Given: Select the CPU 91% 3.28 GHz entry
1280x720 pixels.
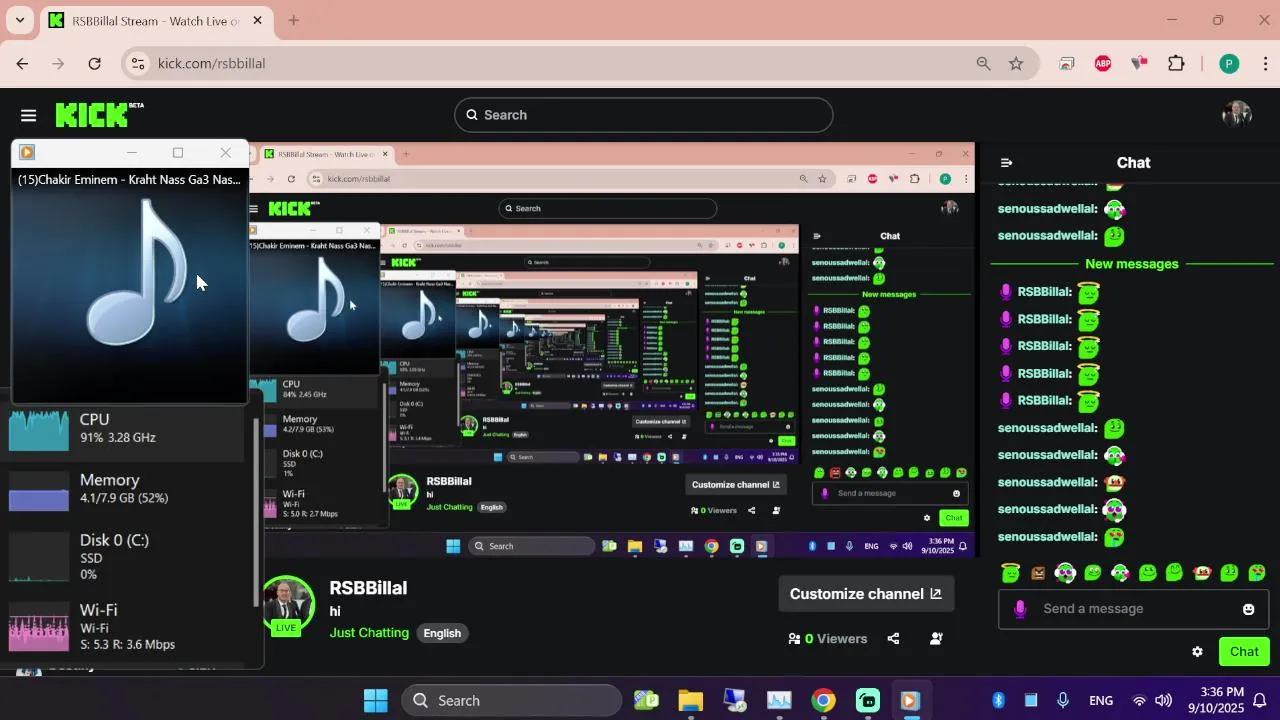Looking at the screenshot, I should (x=126, y=431).
